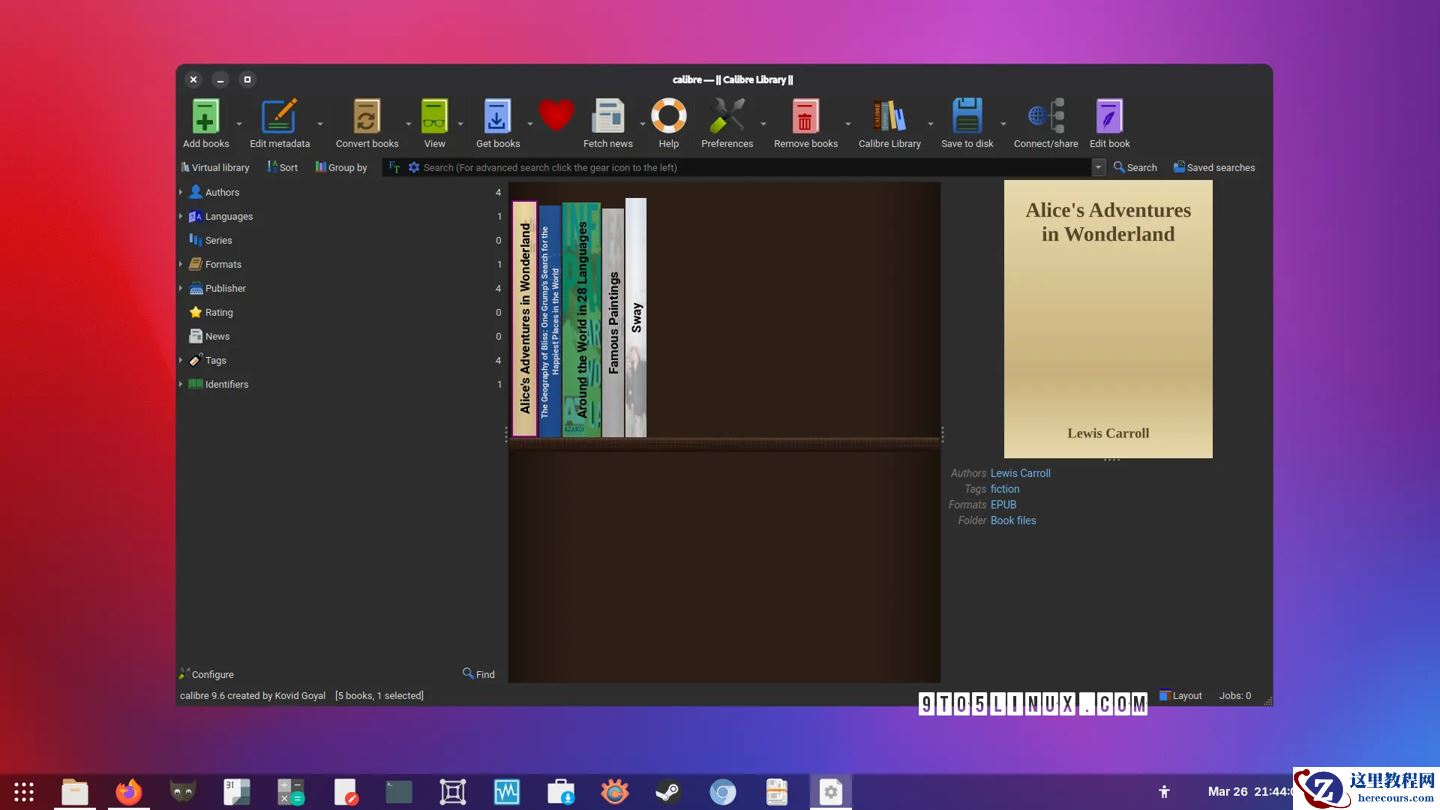Open Firefox from the taskbar

tap(129, 792)
